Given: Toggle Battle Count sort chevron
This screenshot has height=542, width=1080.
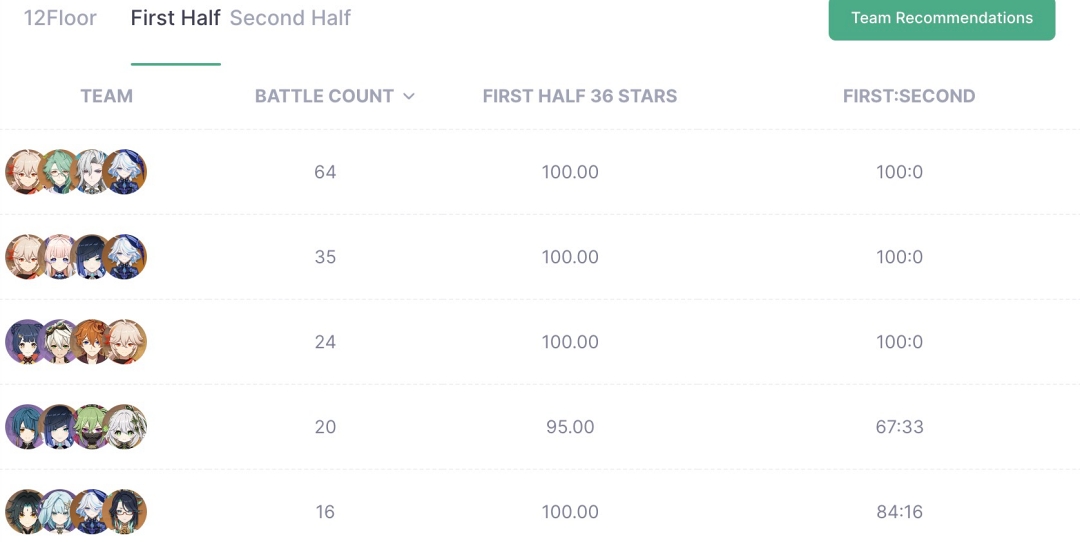Looking at the screenshot, I should 408,96.
